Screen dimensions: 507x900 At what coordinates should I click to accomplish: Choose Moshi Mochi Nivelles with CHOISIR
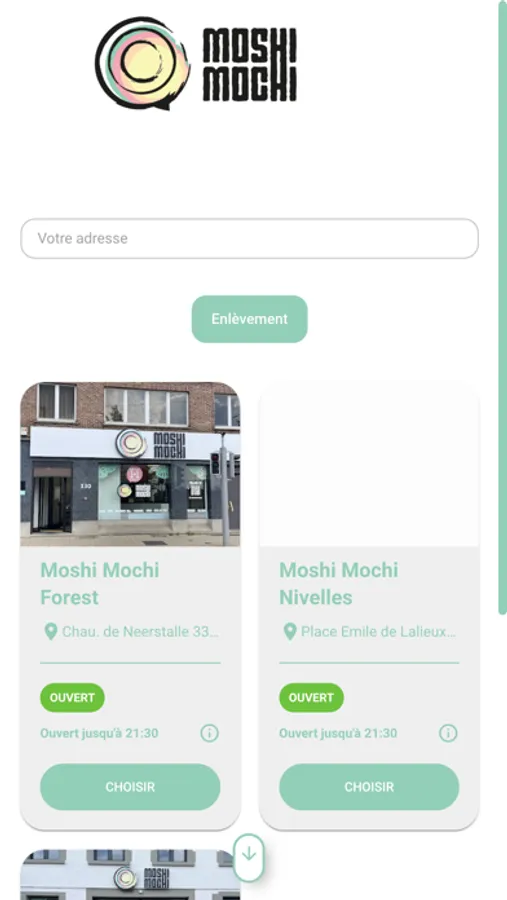[369, 787]
